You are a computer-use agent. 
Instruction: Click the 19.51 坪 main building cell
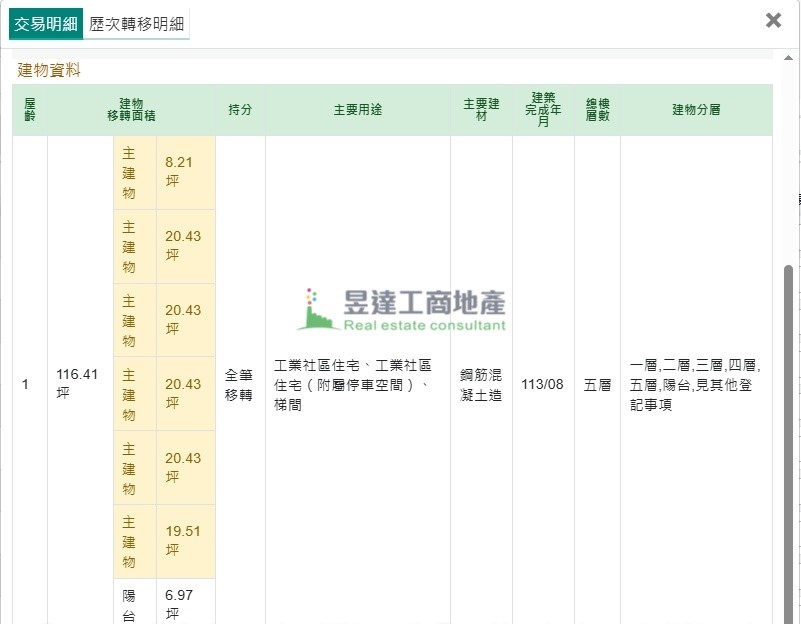coord(185,541)
